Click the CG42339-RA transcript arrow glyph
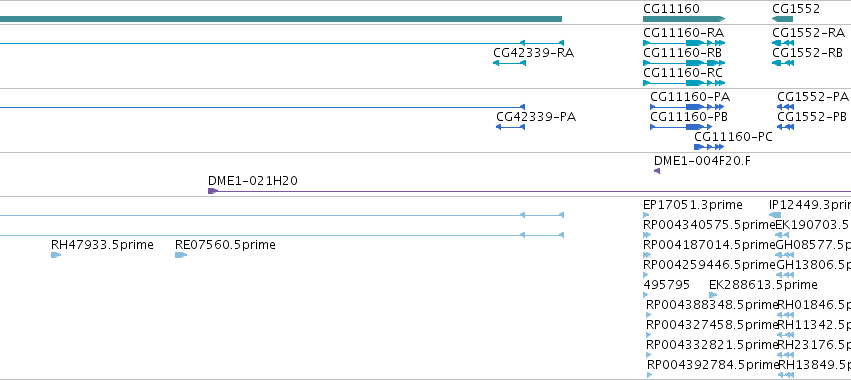Viewport: 851px width, 380px height. click(x=509, y=63)
